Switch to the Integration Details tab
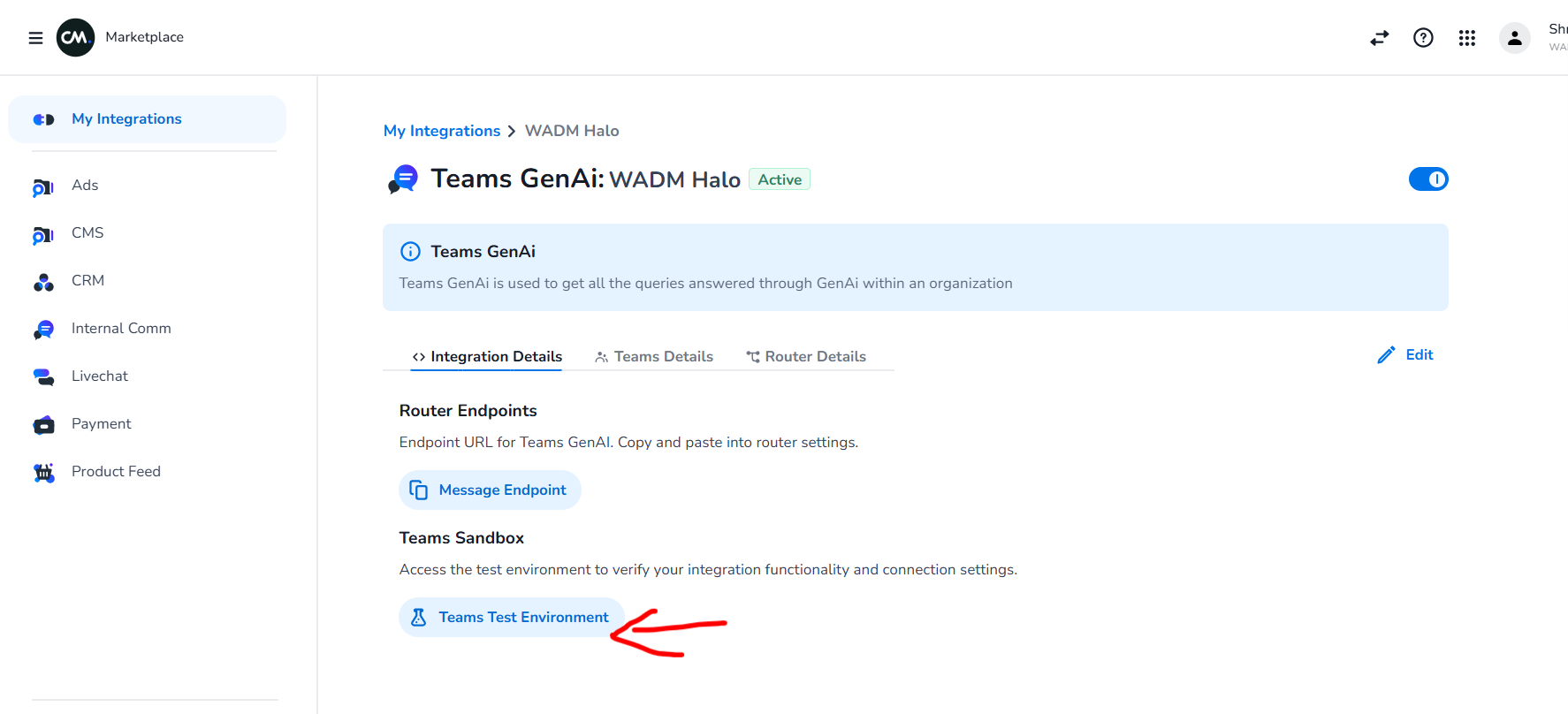The height and width of the screenshot is (714, 1568). coord(487,357)
